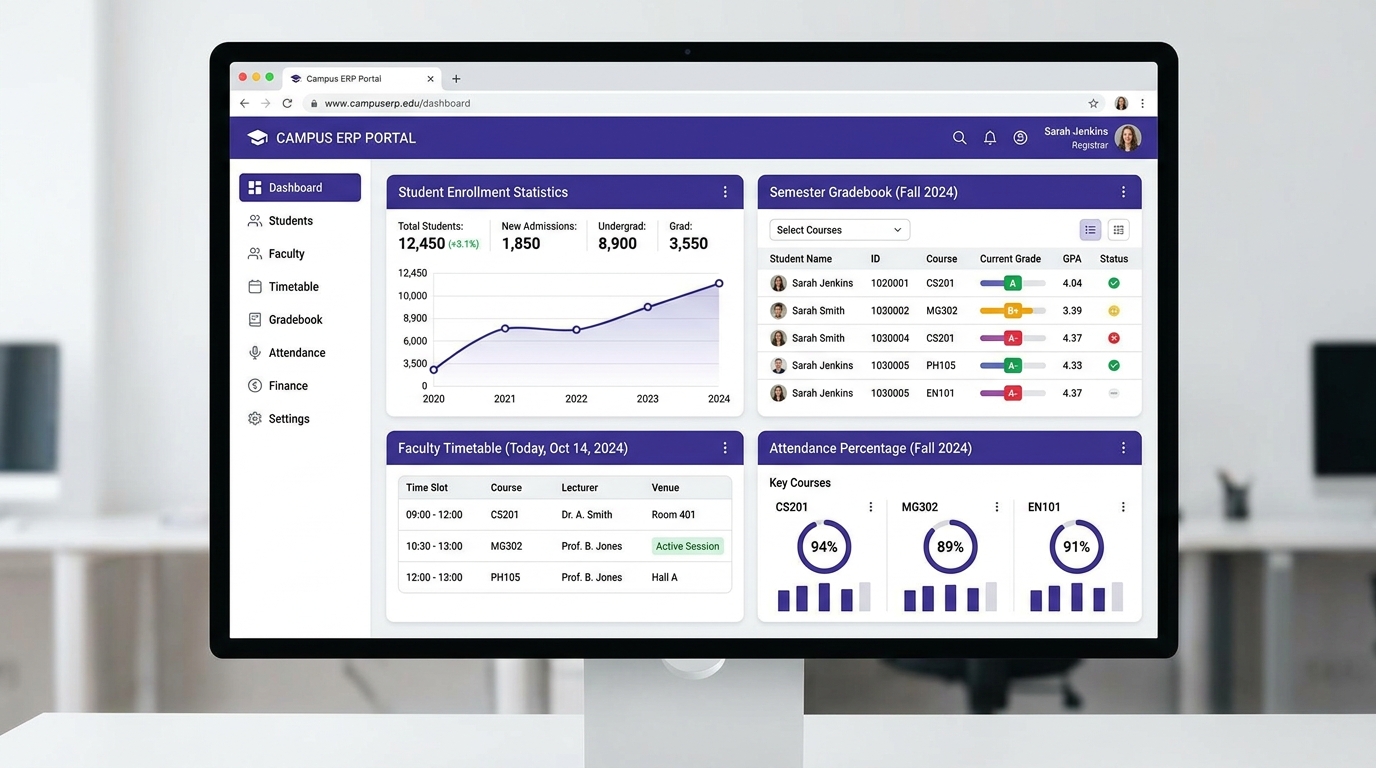Go to Students in the sidebar

(300, 221)
